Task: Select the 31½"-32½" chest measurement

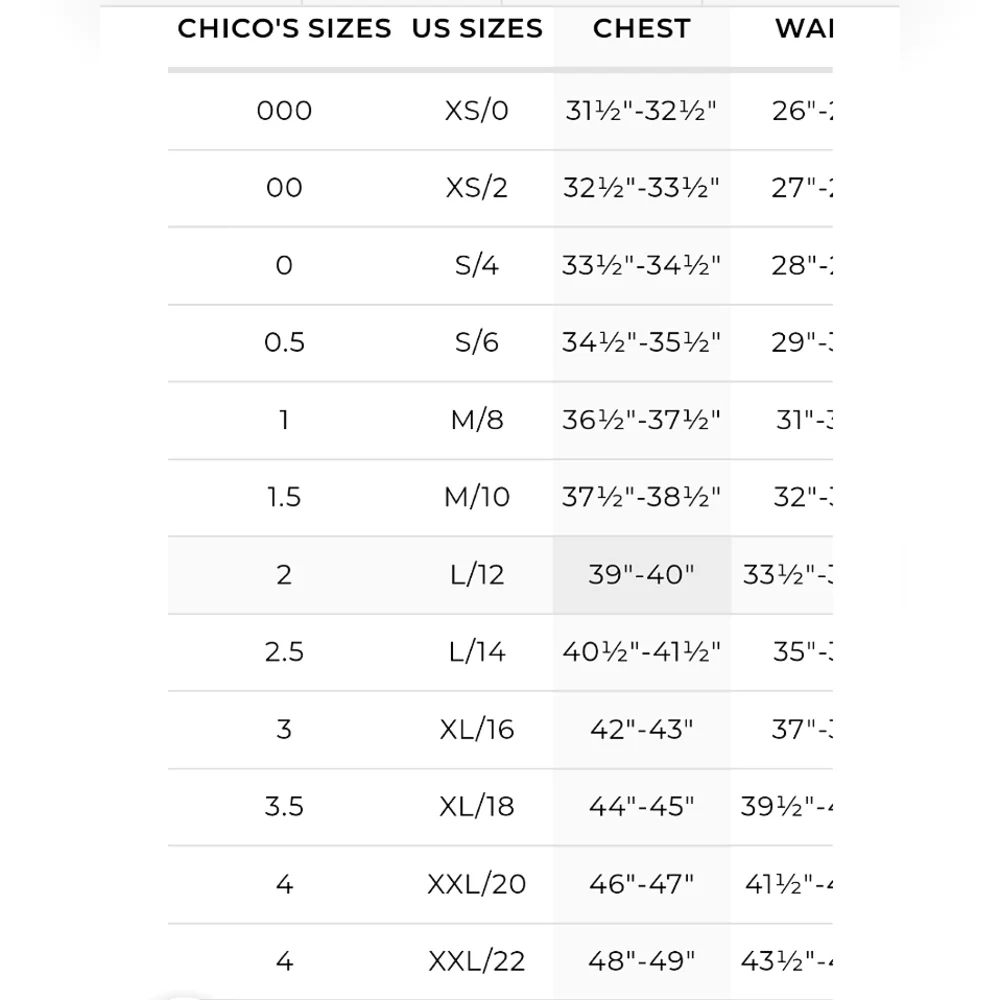Action: click(x=641, y=111)
